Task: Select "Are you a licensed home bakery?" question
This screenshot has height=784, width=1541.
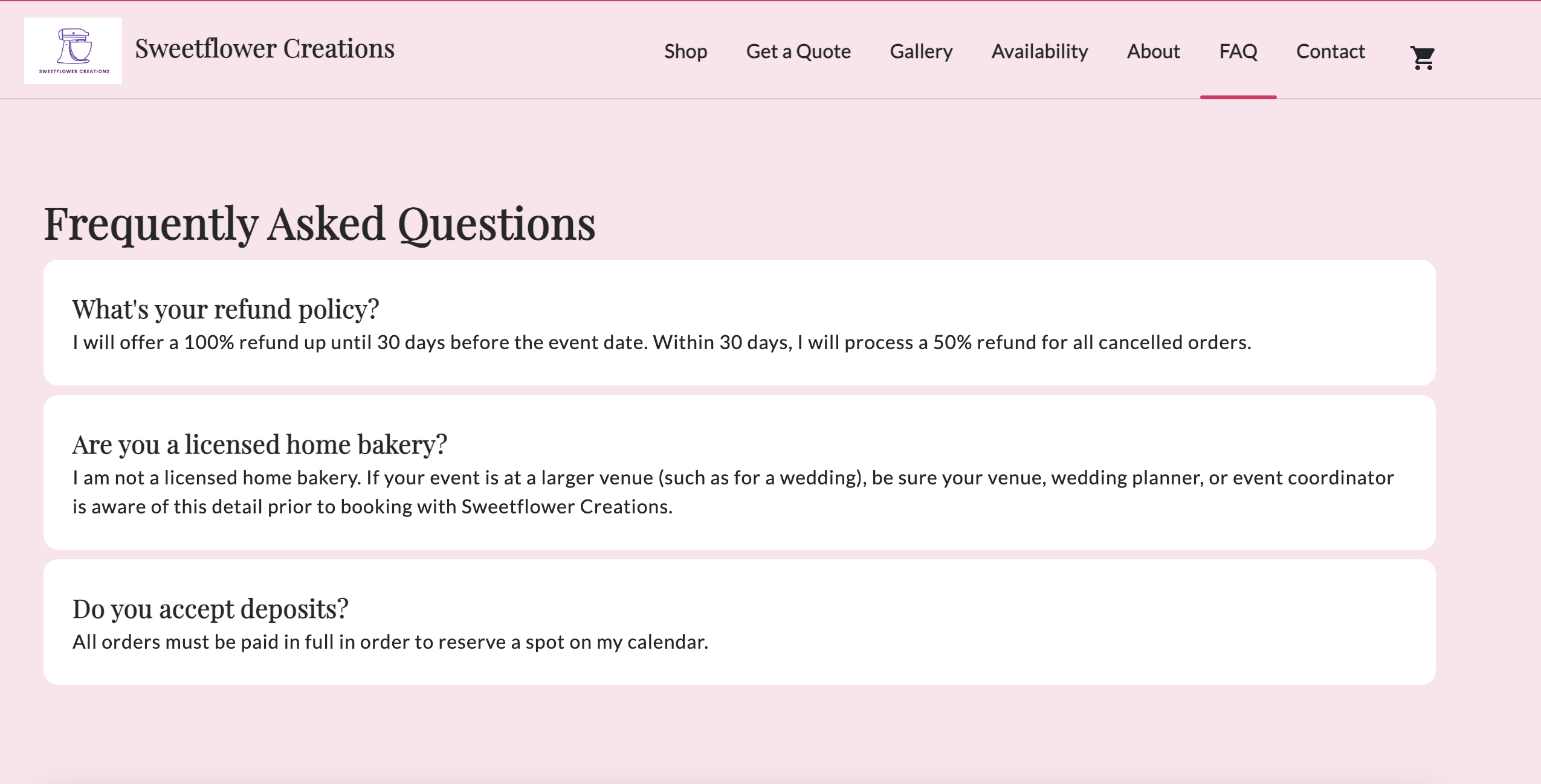Action: tap(260, 444)
